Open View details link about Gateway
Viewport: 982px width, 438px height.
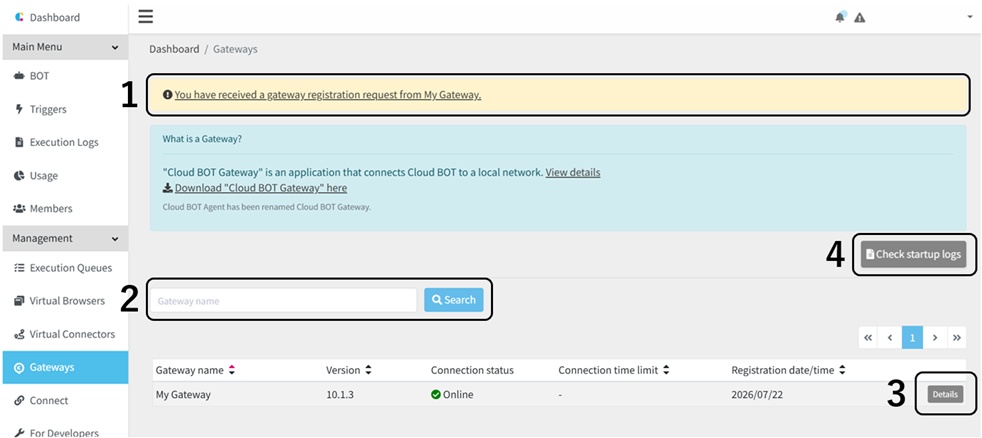pyautogui.click(x=572, y=172)
